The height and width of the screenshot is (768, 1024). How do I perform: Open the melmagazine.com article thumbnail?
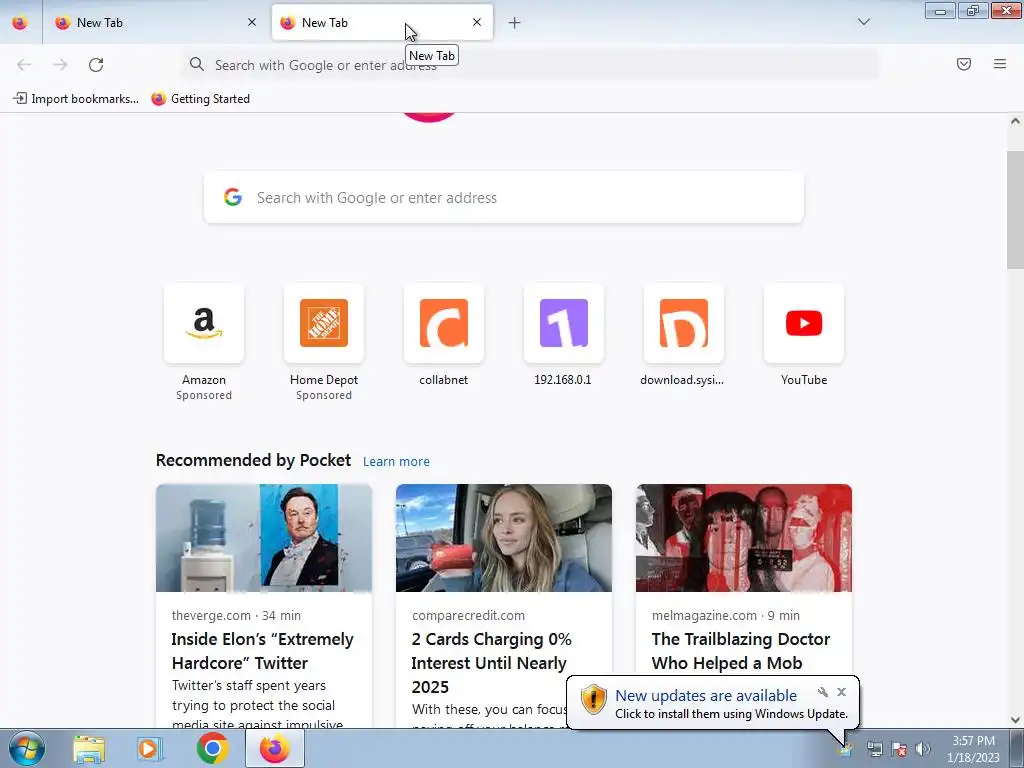[744, 538]
